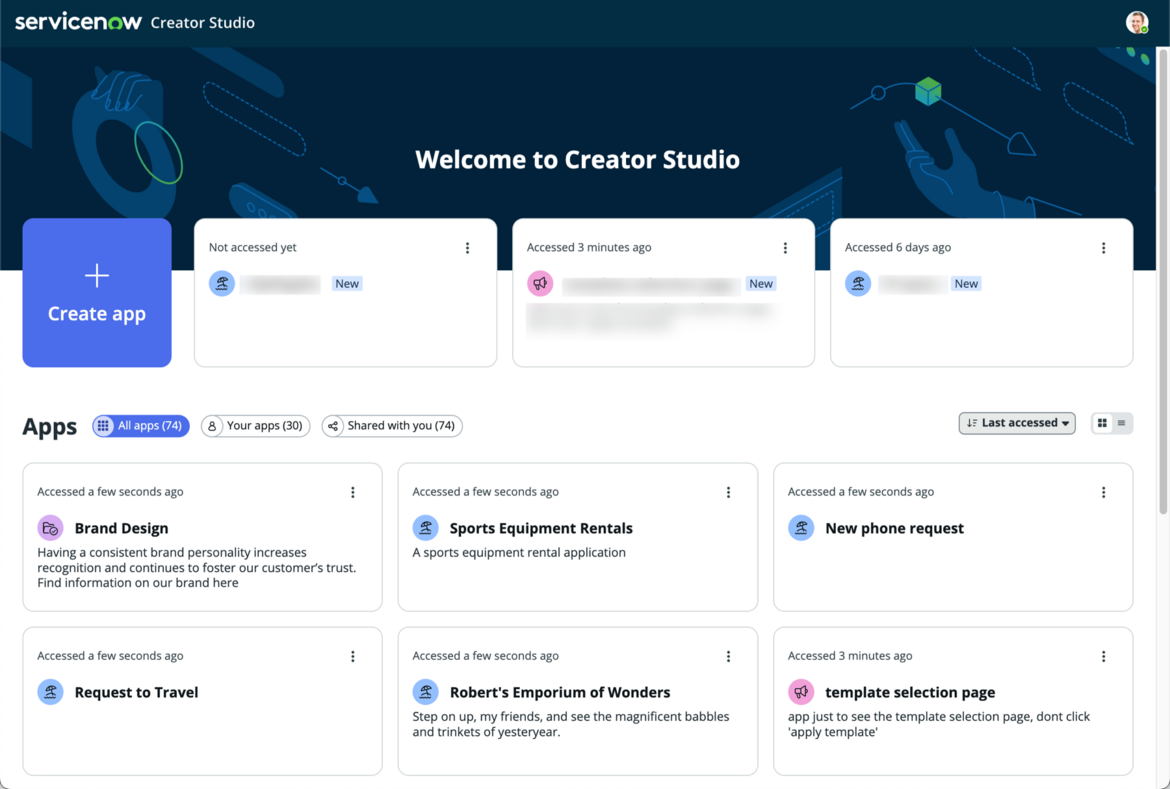Click the Creator Studio header title
1170x789 pixels.
click(x=202, y=22)
